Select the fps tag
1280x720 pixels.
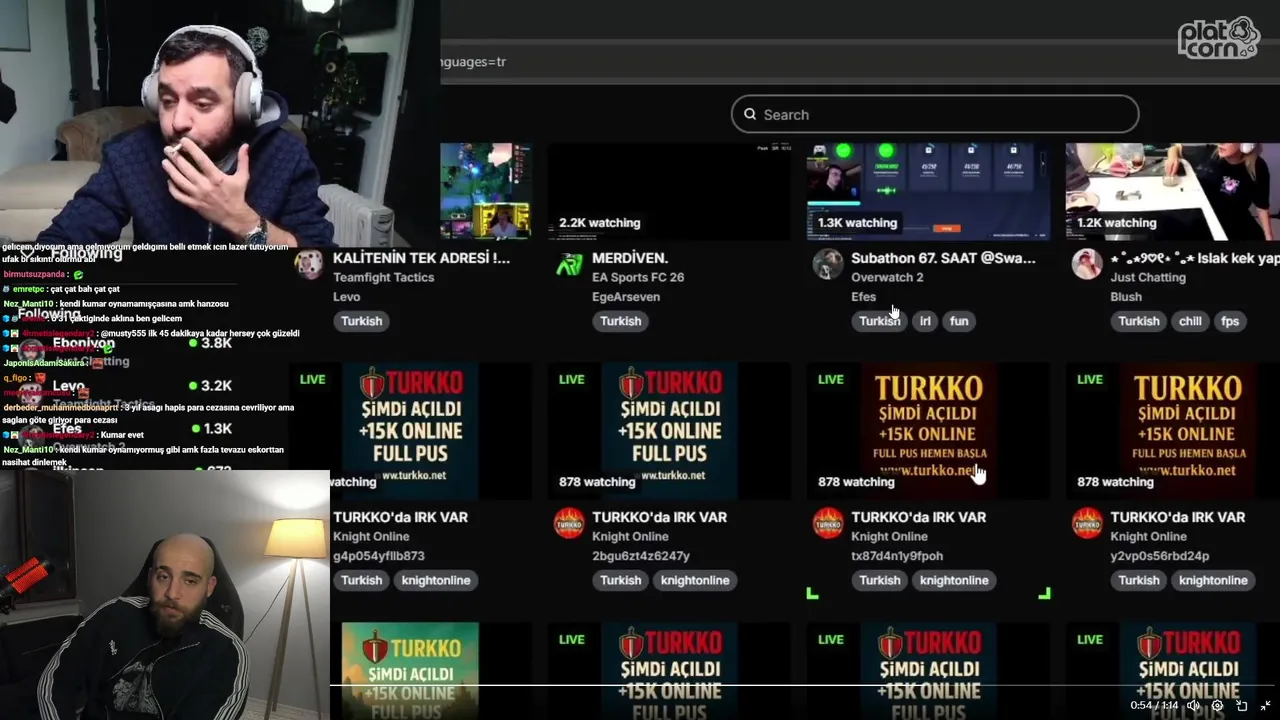point(1230,321)
